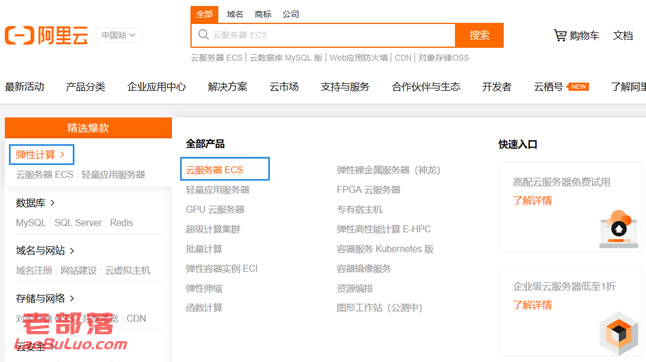Click the 精选爆款 header

(x=88, y=128)
